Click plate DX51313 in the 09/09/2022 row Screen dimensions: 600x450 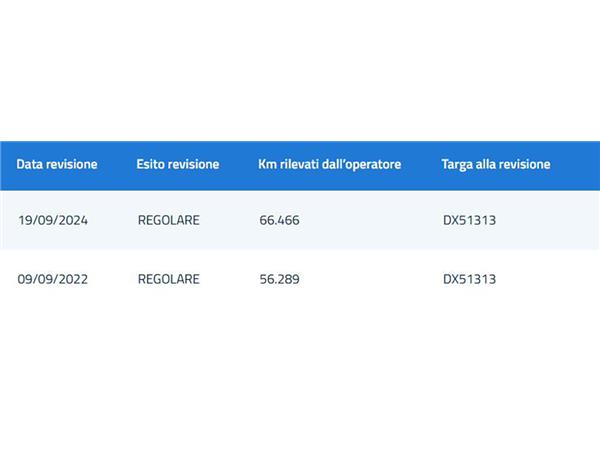point(470,279)
